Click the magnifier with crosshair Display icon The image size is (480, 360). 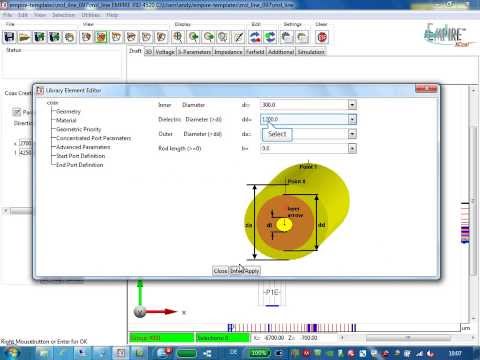(x=178, y=37)
